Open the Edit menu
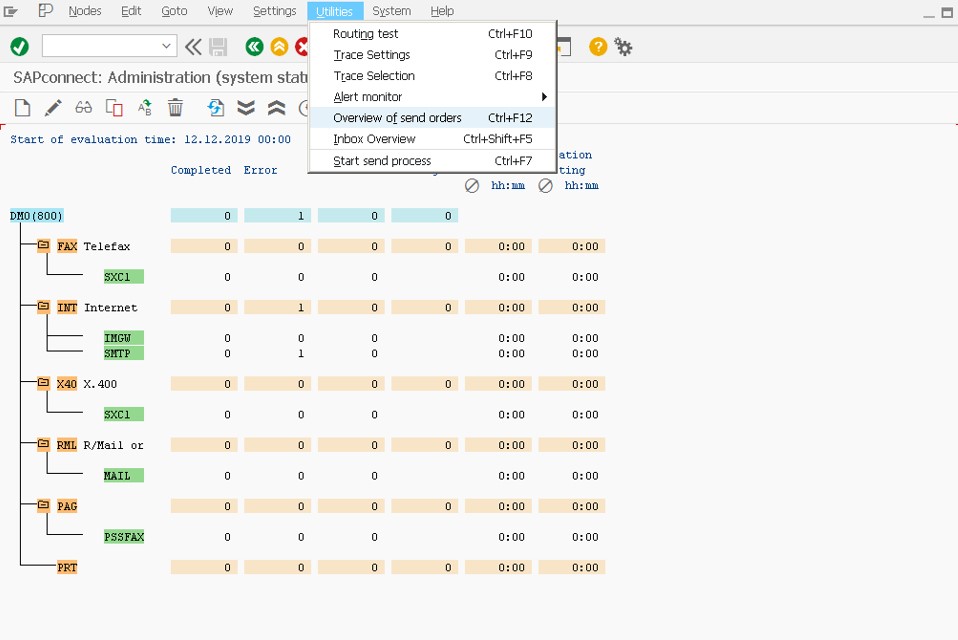 click(x=131, y=11)
